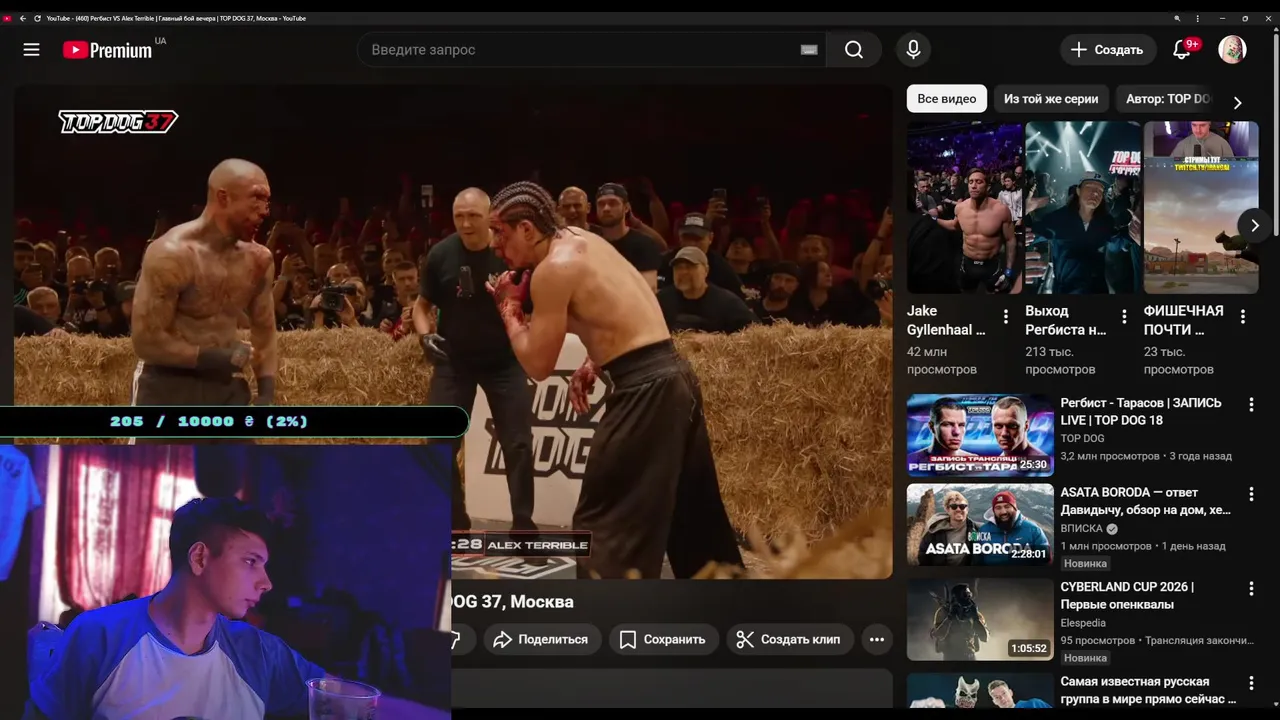Open the account avatar menu
The height and width of the screenshot is (720, 1280).
tap(1232, 49)
